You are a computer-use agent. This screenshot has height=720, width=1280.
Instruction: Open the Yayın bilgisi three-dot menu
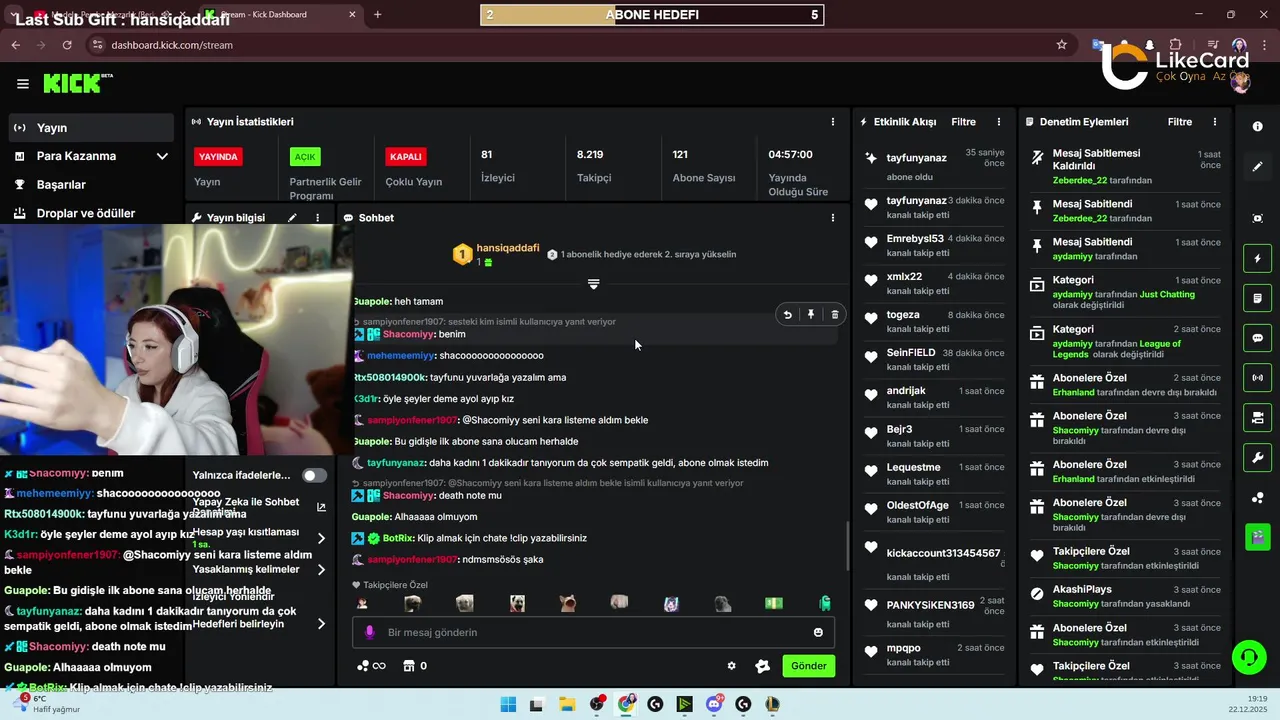[x=318, y=217]
